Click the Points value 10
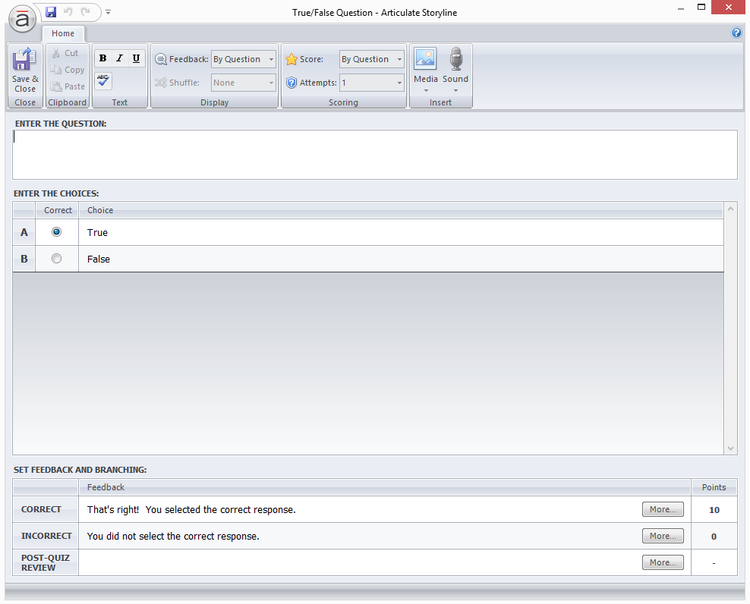This screenshot has height=604, width=750. 714,510
